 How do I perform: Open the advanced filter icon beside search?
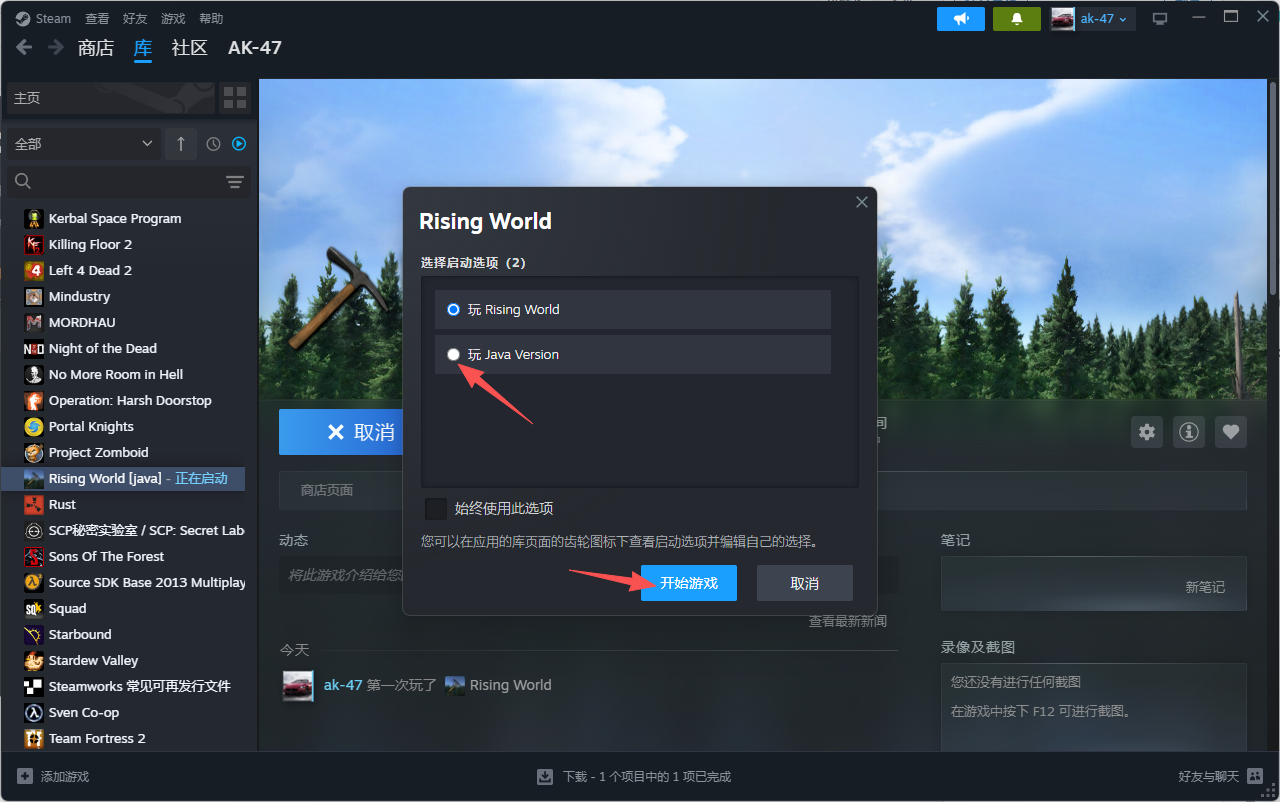(x=235, y=181)
